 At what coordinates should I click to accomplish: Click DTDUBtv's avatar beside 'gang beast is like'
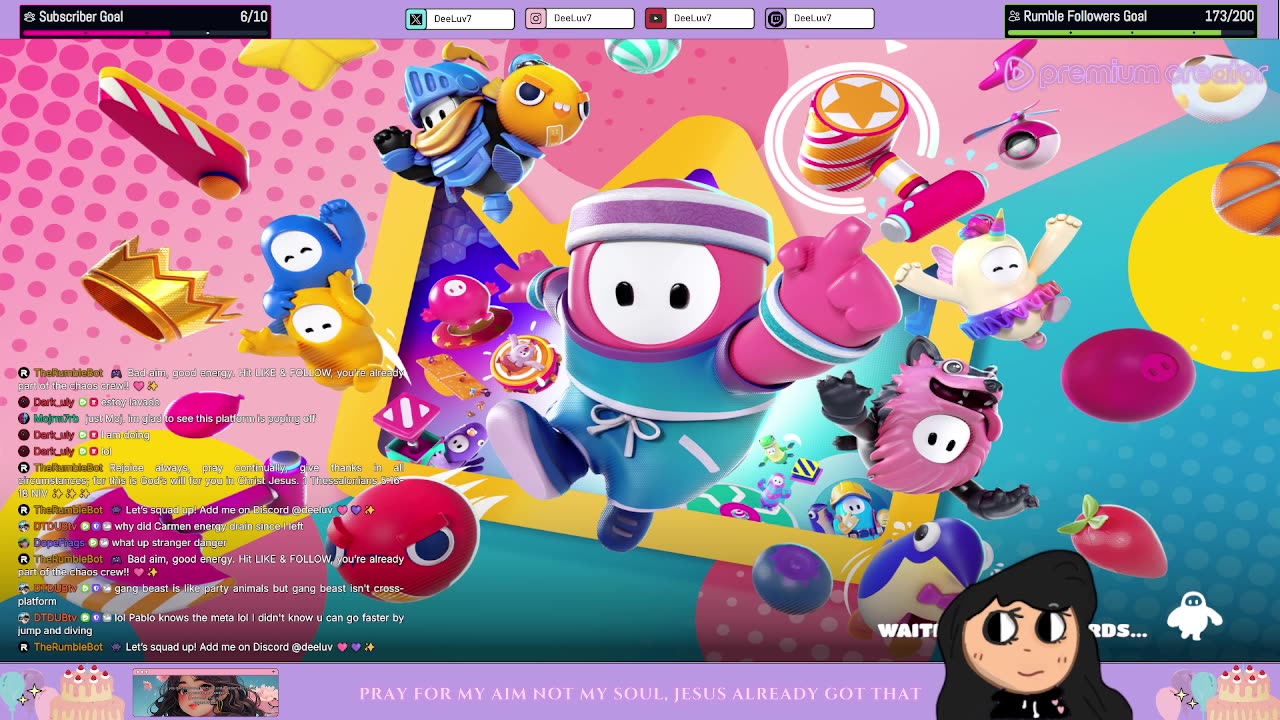[x=24, y=588]
